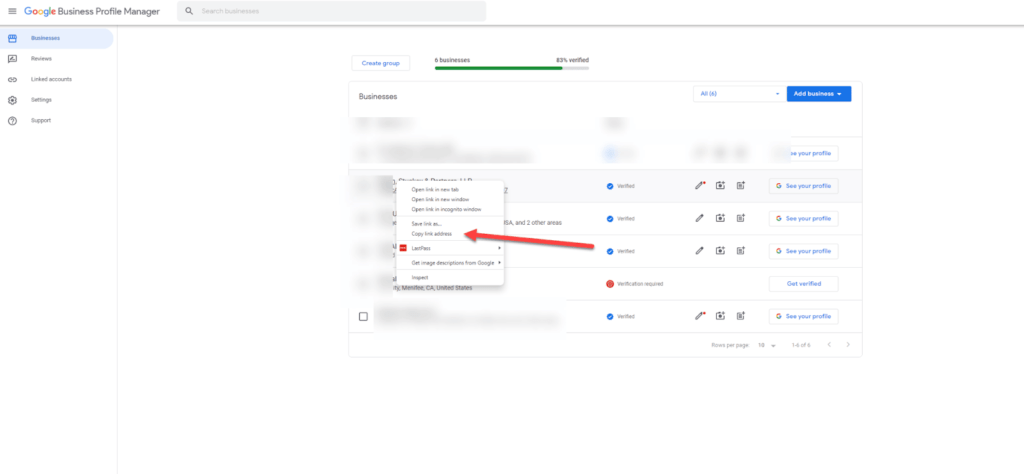
Task: Open the Add business dropdown button
Action: 818,94
